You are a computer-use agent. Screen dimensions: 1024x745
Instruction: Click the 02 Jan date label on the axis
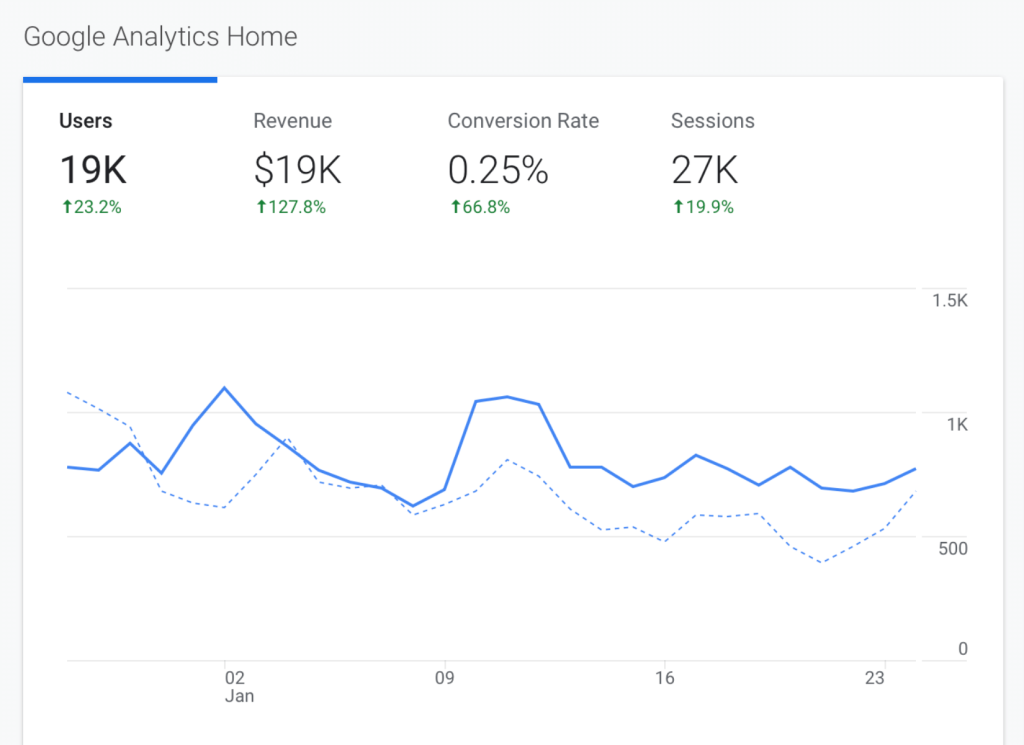pyautogui.click(x=239, y=686)
